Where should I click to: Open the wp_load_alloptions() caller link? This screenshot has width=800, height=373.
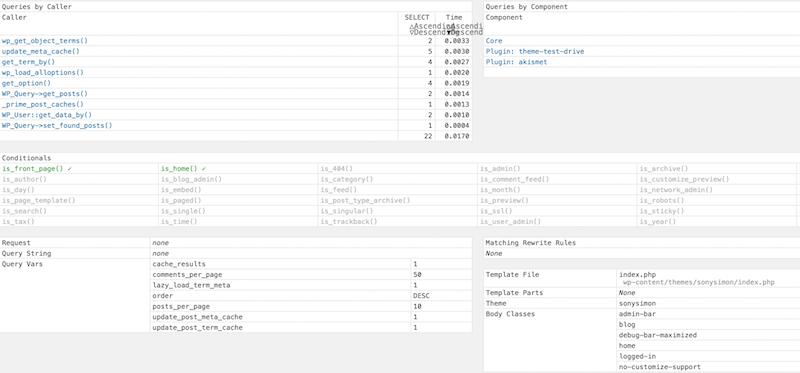(x=43, y=72)
